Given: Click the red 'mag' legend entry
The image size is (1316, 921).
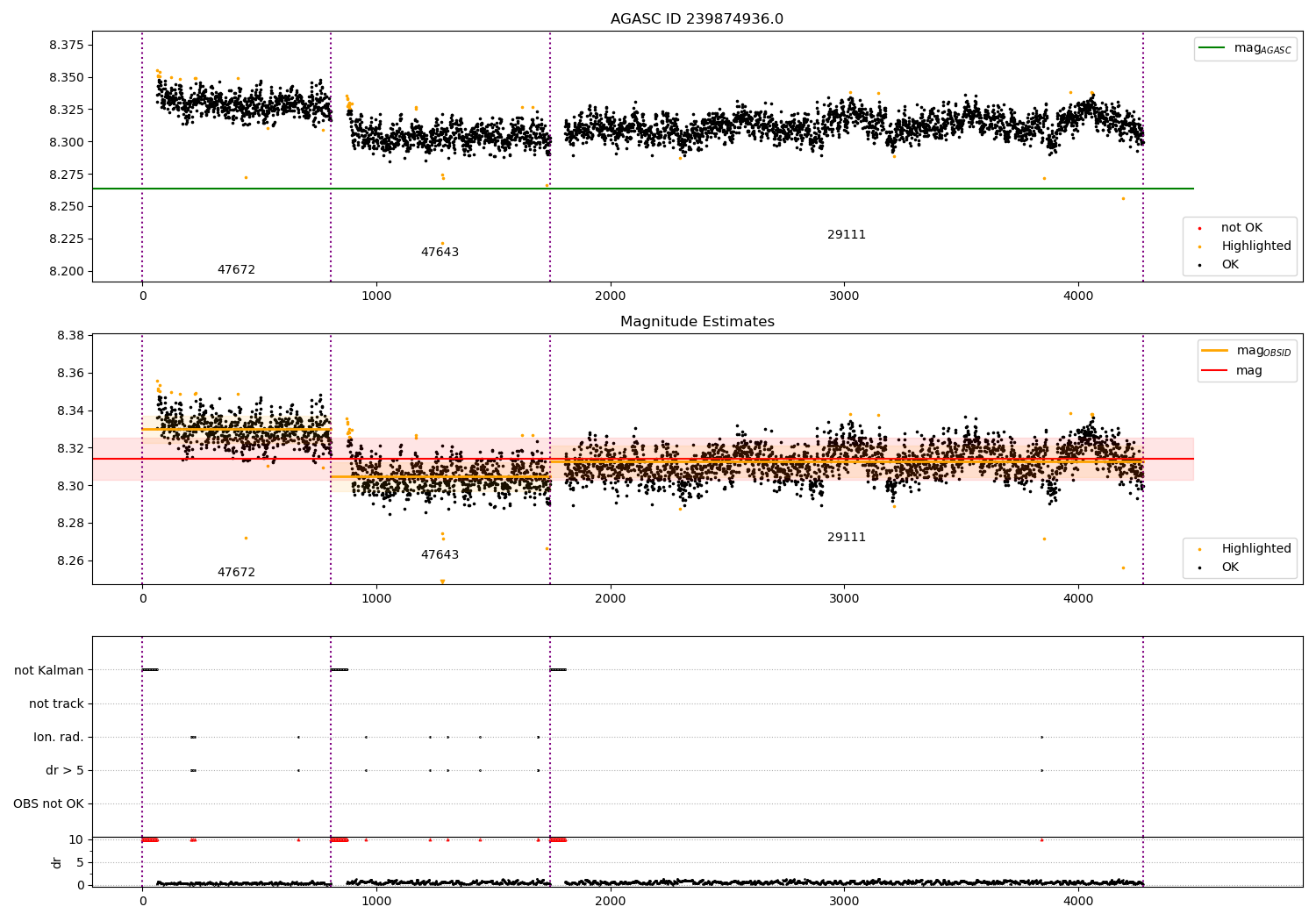Looking at the screenshot, I should point(1233,370).
